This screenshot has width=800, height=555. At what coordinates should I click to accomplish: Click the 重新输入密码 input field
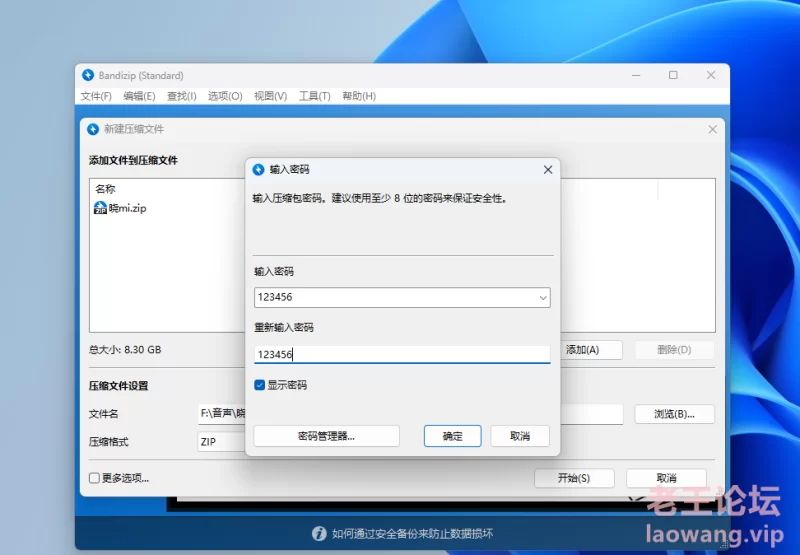tap(402, 354)
